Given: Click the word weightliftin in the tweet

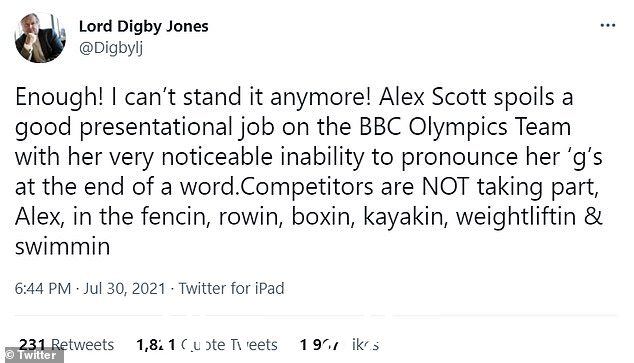Looking at the screenshot, I should click(x=516, y=217).
